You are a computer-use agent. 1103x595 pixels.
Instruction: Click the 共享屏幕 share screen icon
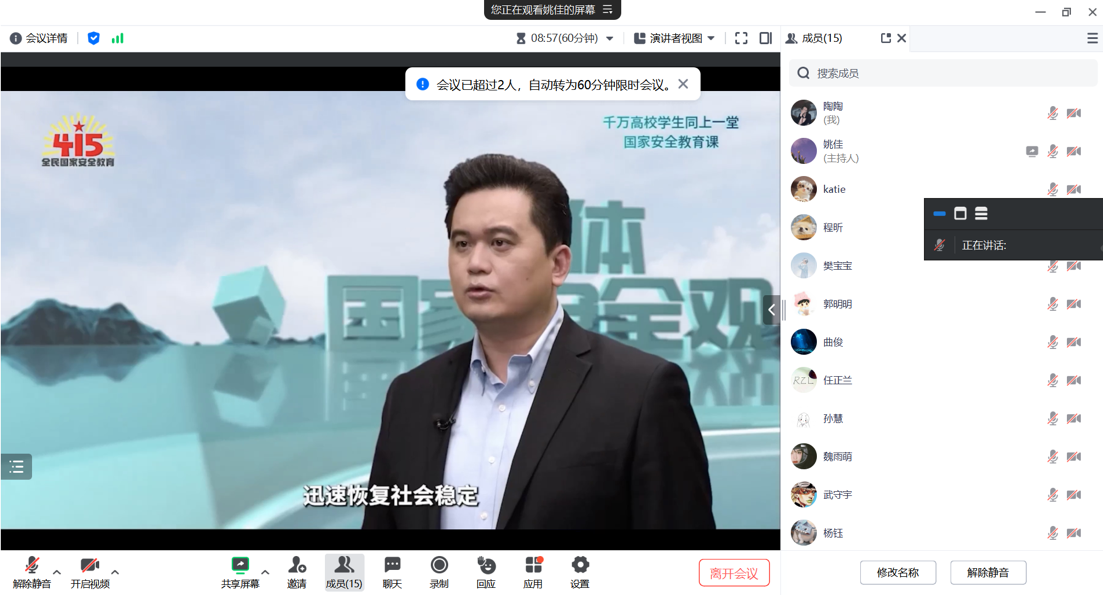tap(240, 566)
